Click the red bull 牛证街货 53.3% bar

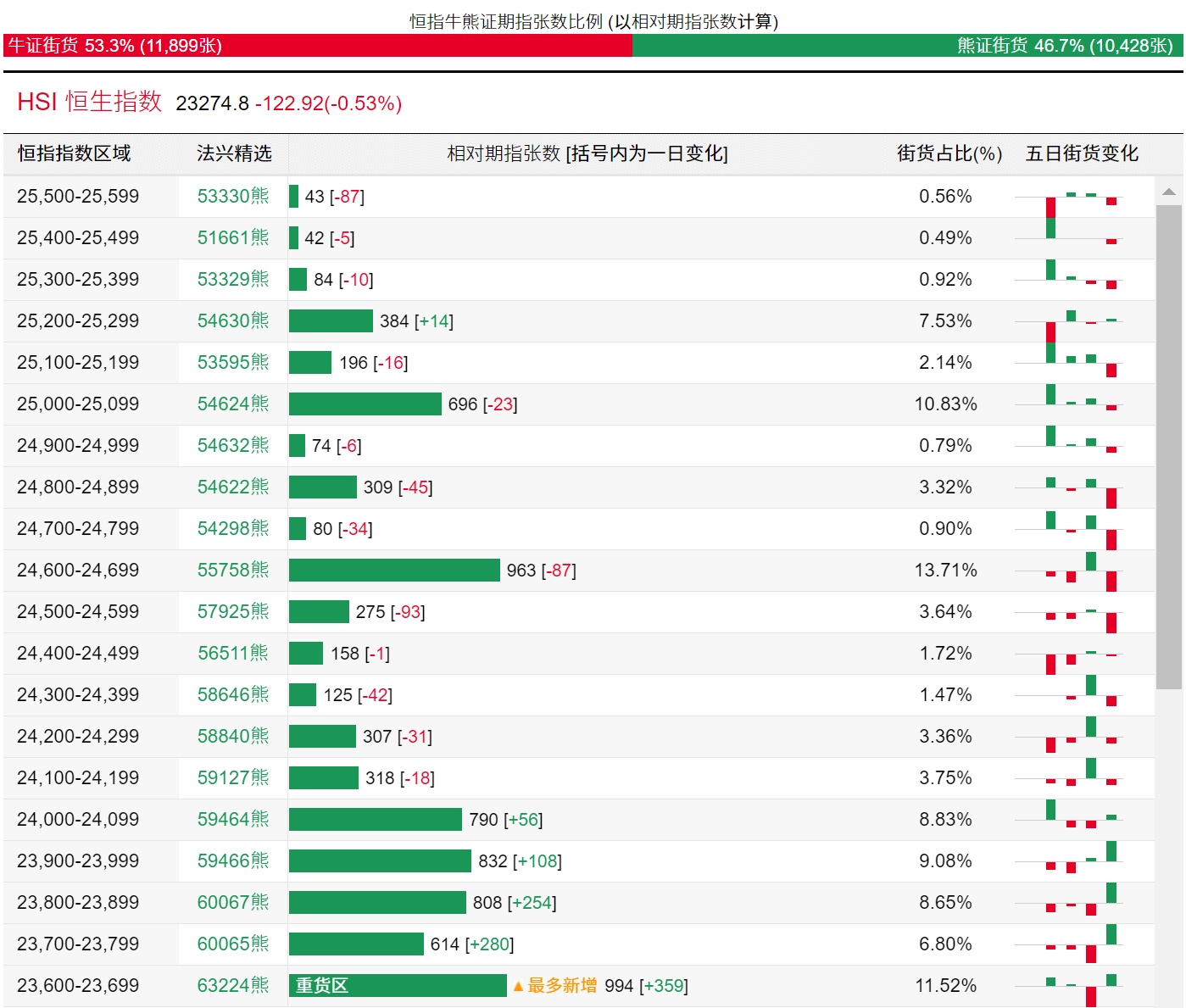click(x=318, y=46)
